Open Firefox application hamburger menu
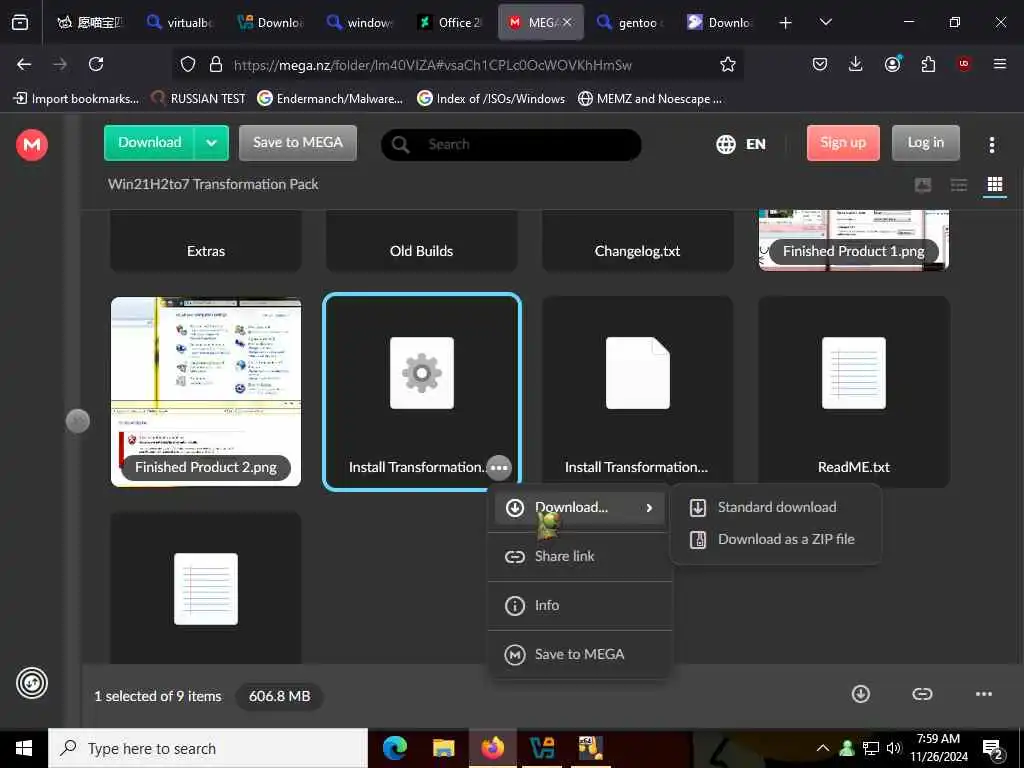Image resolution: width=1024 pixels, height=768 pixels. [x=1000, y=64]
